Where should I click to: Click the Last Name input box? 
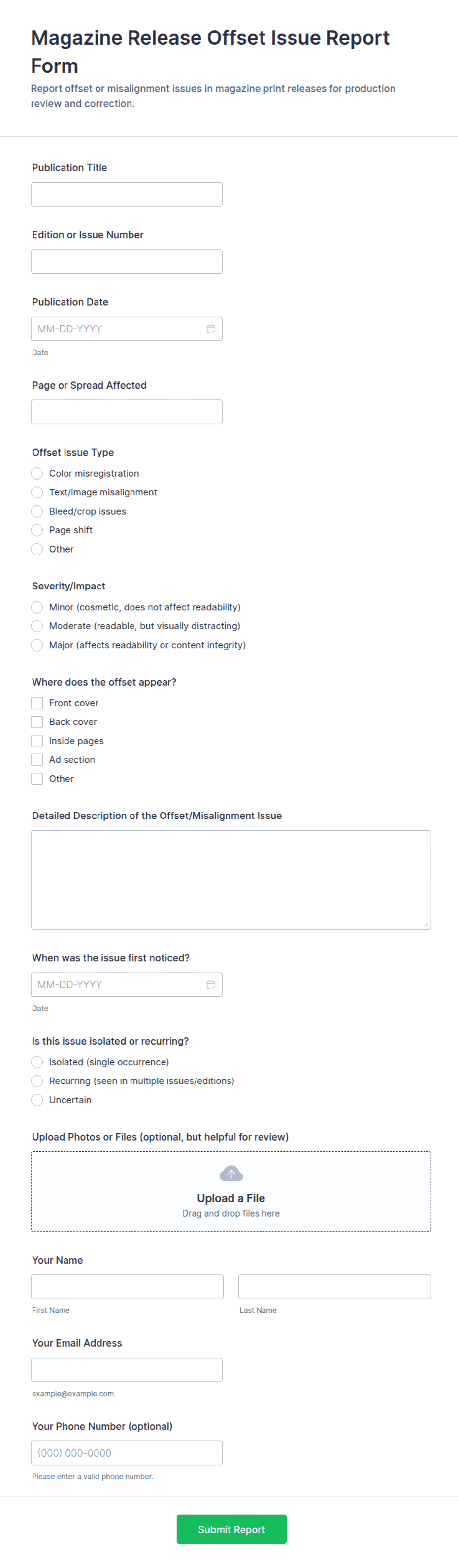(334, 1287)
